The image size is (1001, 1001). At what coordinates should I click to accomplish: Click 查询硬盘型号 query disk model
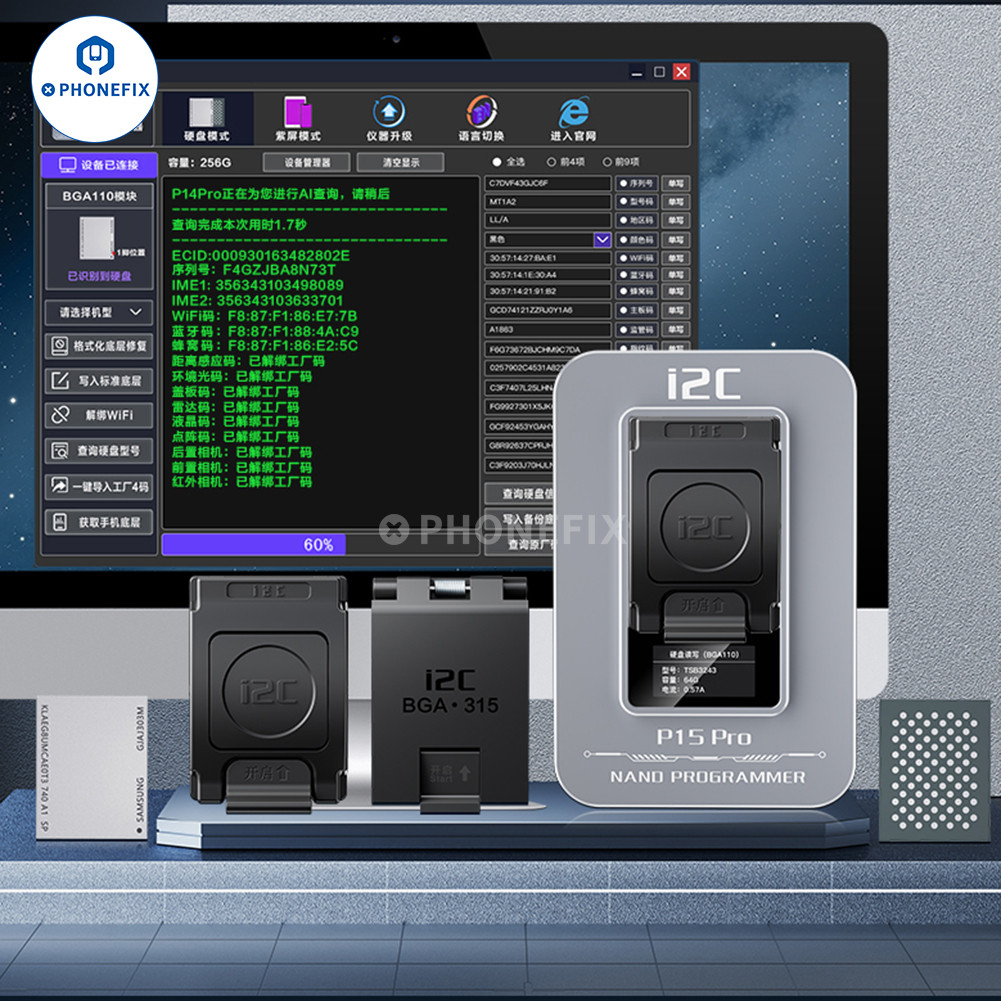click(99, 450)
